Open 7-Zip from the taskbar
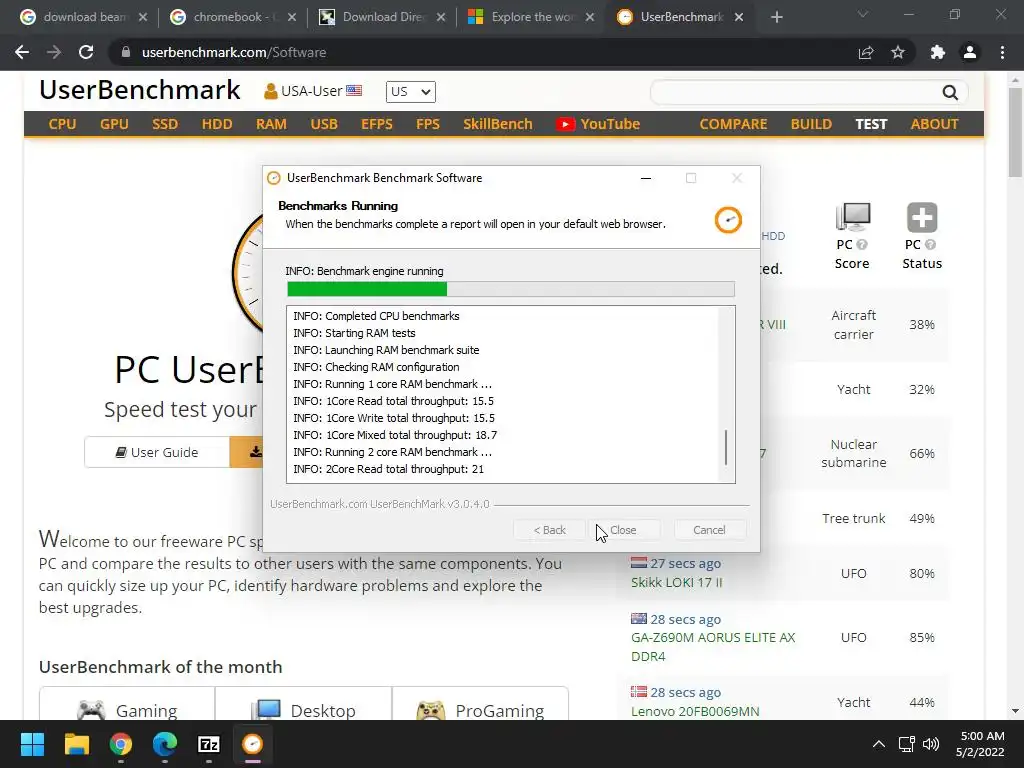Image resolution: width=1024 pixels, height=768 pixels. pyautogui.click(x=209, y=744)
